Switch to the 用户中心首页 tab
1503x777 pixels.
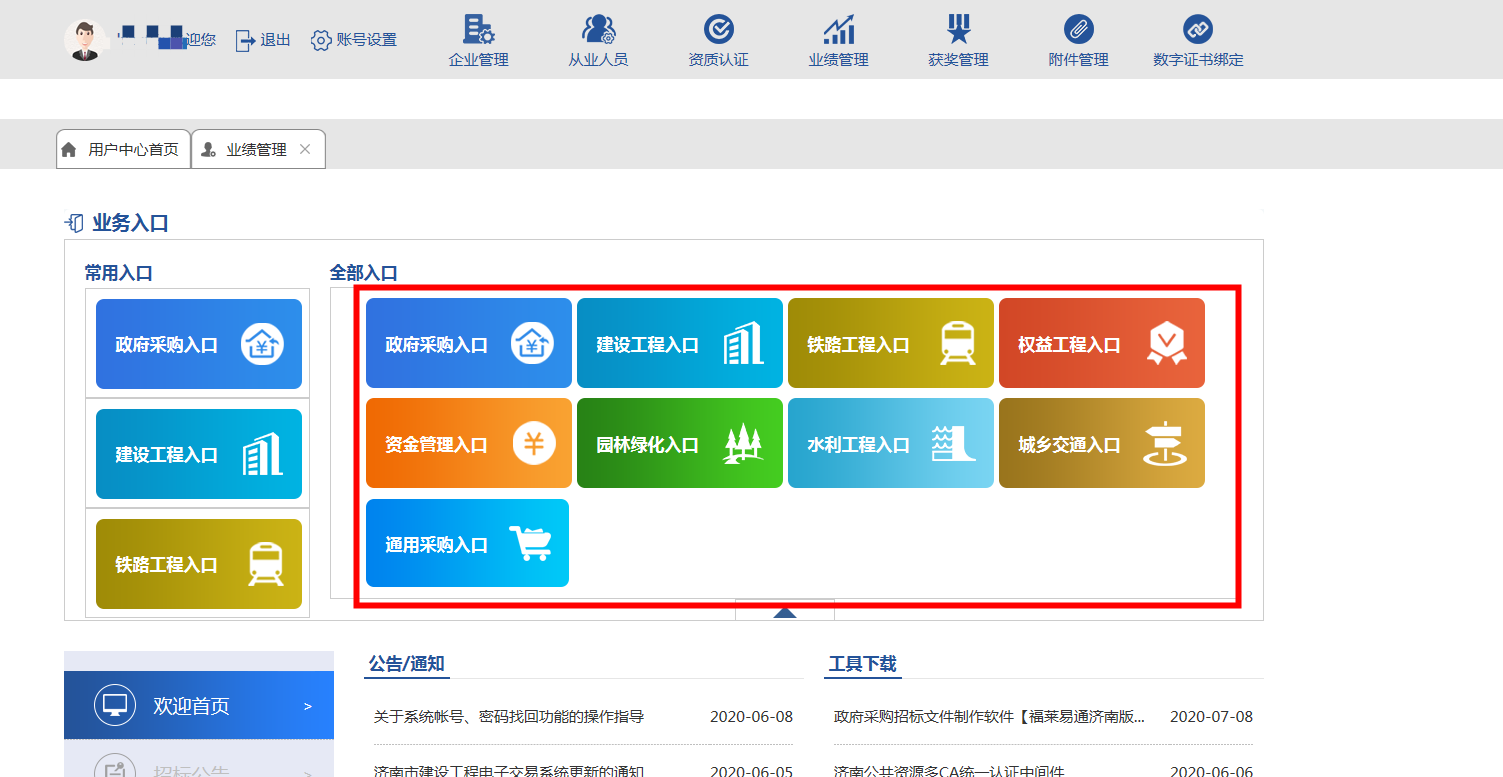click(x=123, y=150)
